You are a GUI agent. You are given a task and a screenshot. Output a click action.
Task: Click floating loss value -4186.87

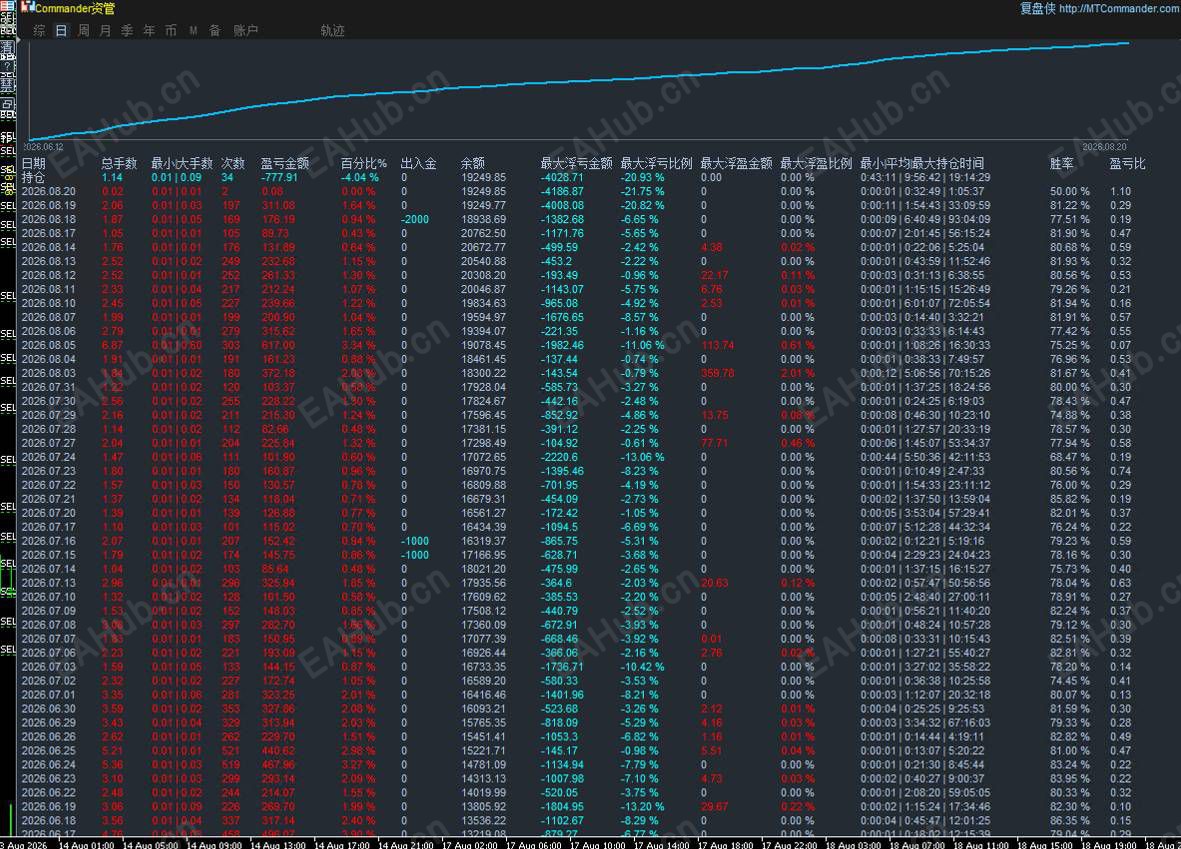click(x=563, y=191)
